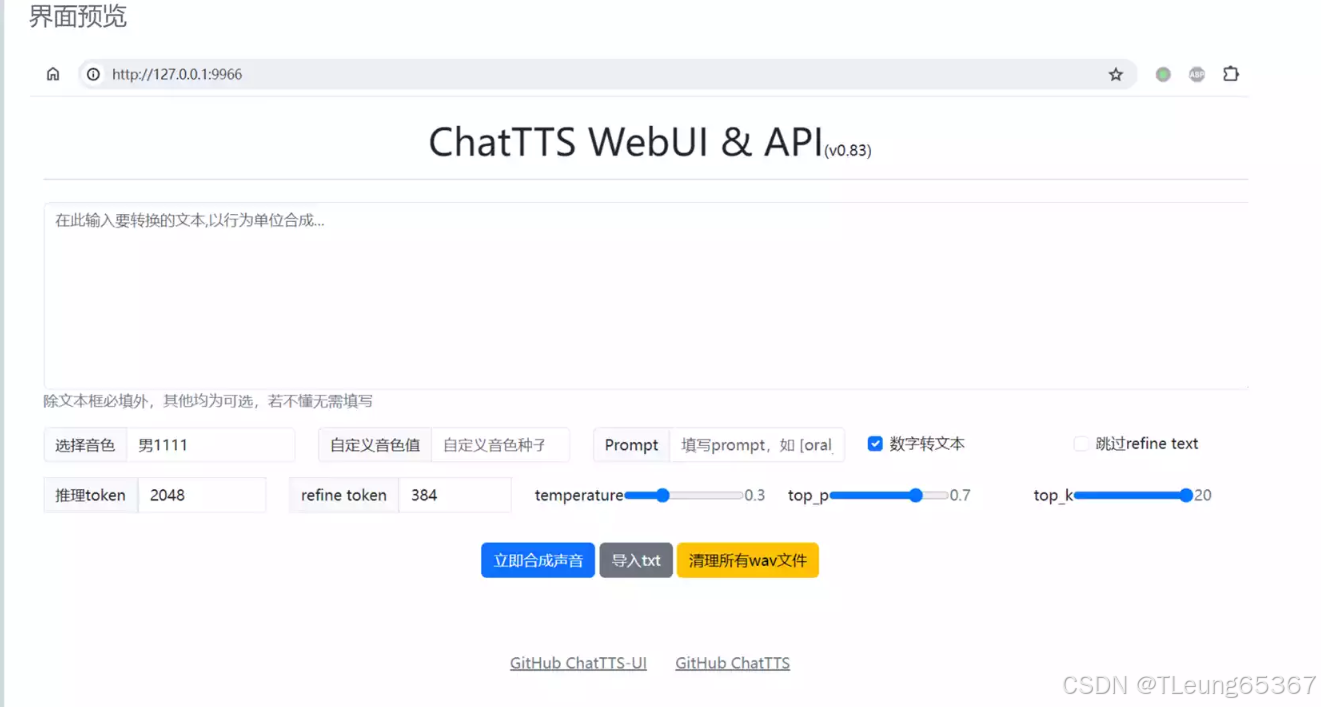Image resolution: width=1321 pixels, height=707 pixels.
Task: Open the ABP adblock extension icon
Action: click(x=1197, y=74)
